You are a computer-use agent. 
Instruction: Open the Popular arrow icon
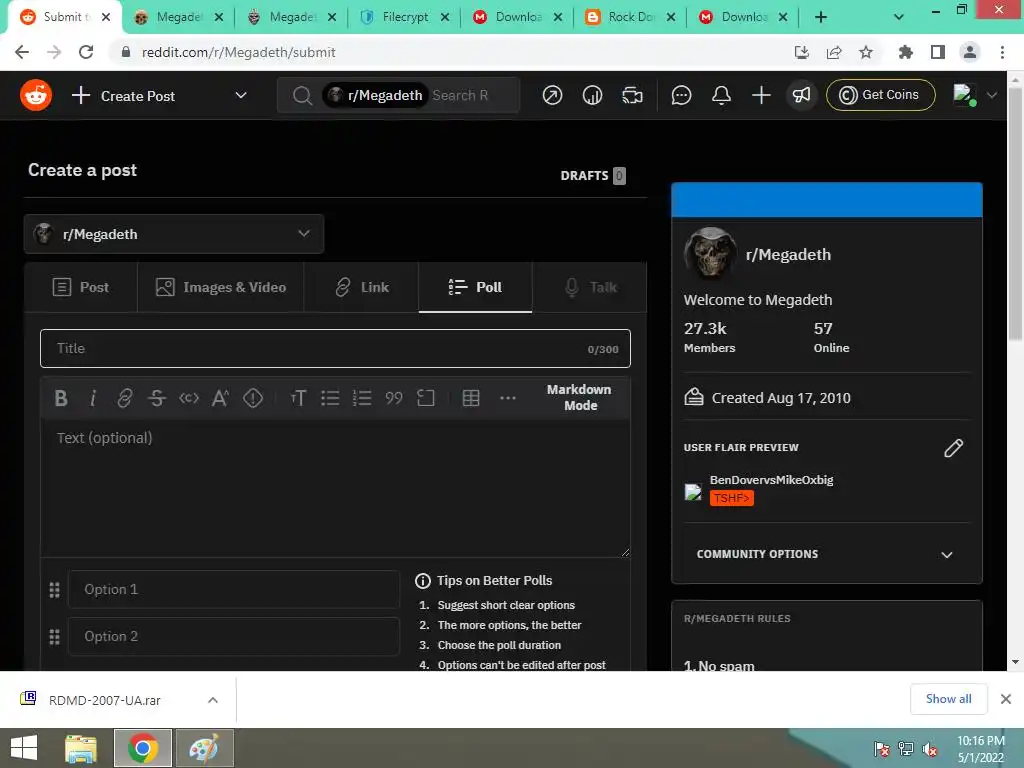click(552, 96)
